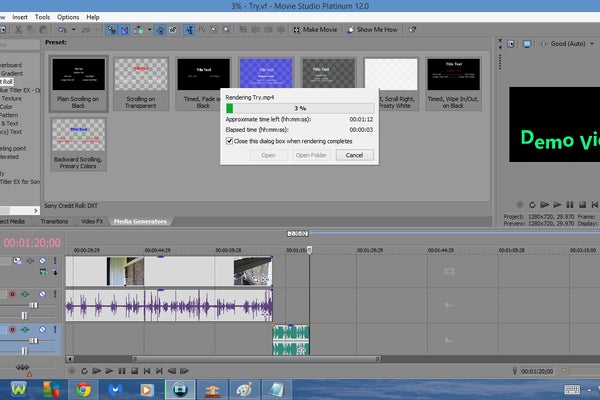Open the Paint app from the taskbar

tap(243, 390)
